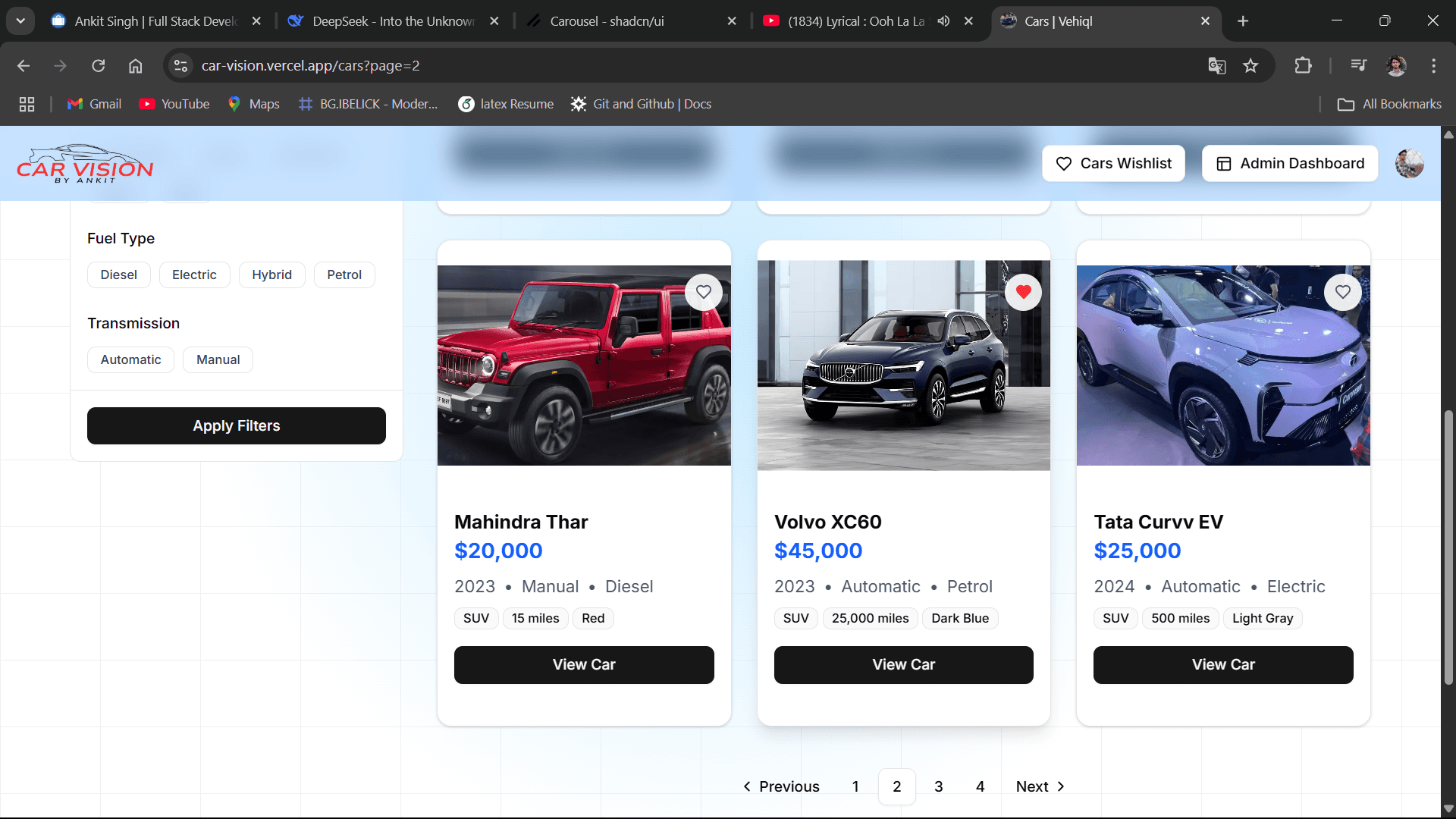Viewport: 1456px width, 819px height.
Task: View the Tata Curvv EV details
Action: [x=1223, y=664]
